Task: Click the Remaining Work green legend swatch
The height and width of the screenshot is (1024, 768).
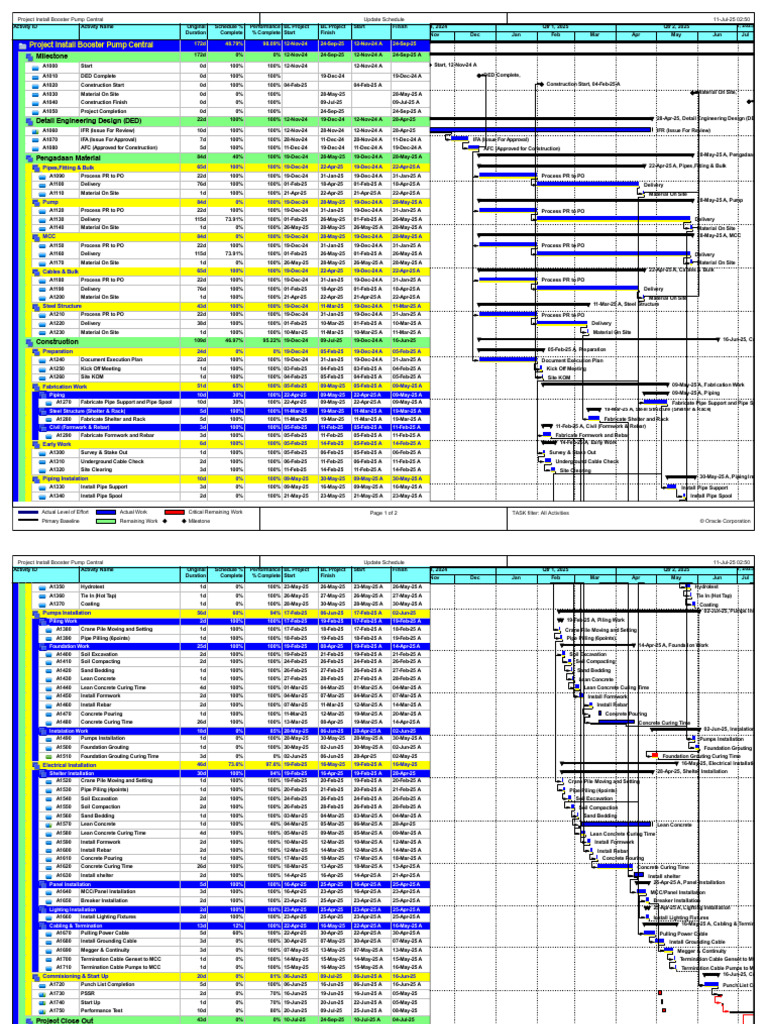Action: coord(106,521)
